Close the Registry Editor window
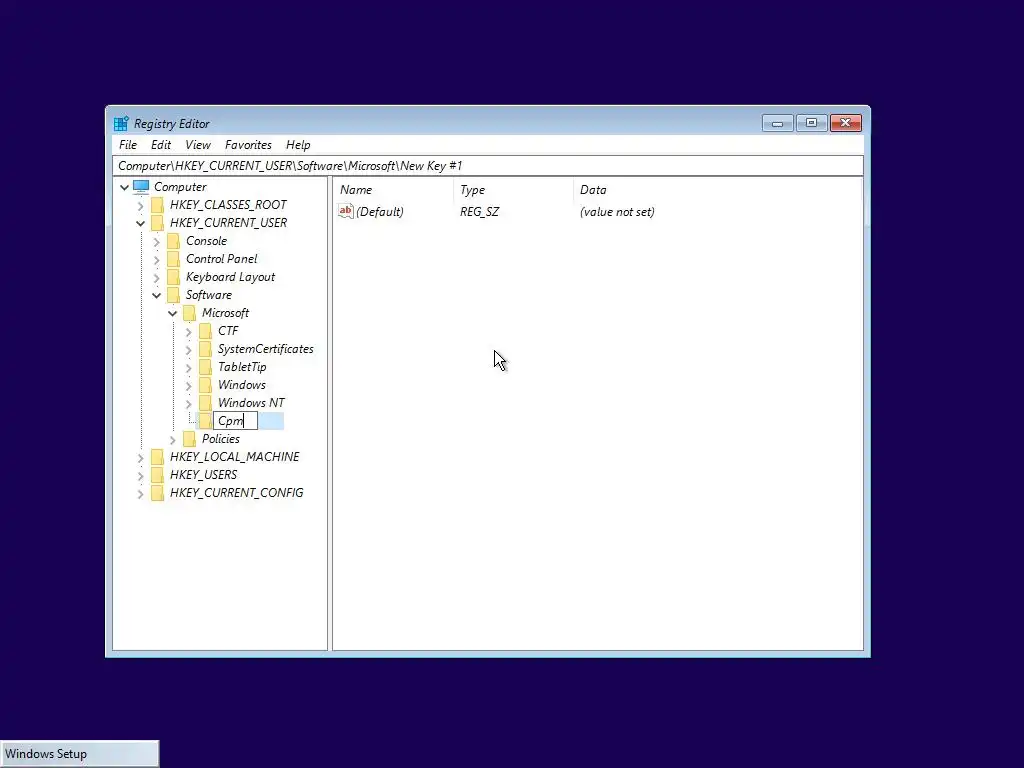The height and width of the screenshot is (768, 1024). [x=846, y=123]
